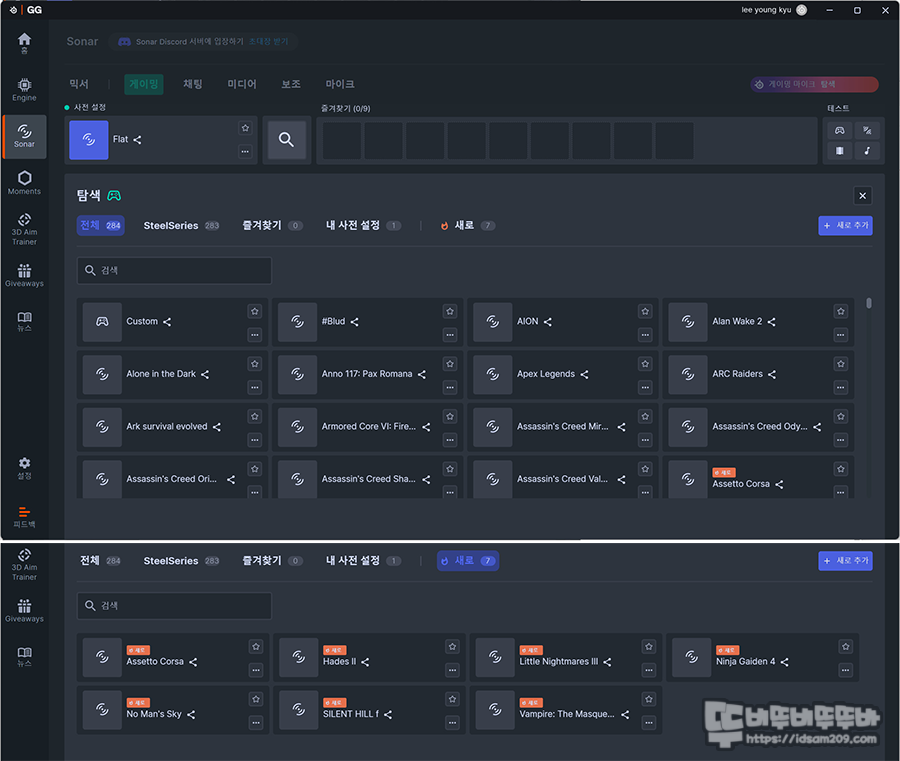The height and width of the screenshot is (761, 900).
Task: Open the Home sidebar icon
Action: point(24,43)
